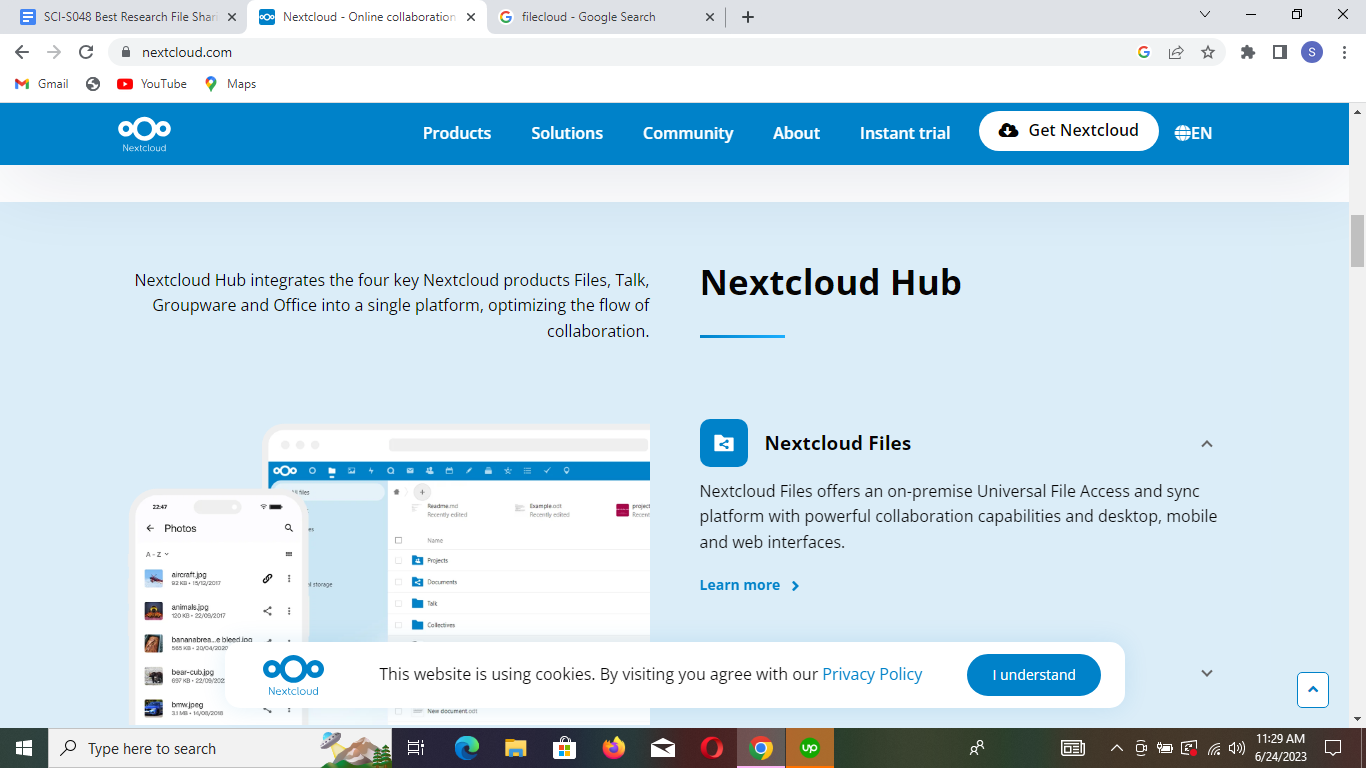Bookmark this page using the star icon
The width and height of the screenshot is (1366, 768).
pos(1209,51)
